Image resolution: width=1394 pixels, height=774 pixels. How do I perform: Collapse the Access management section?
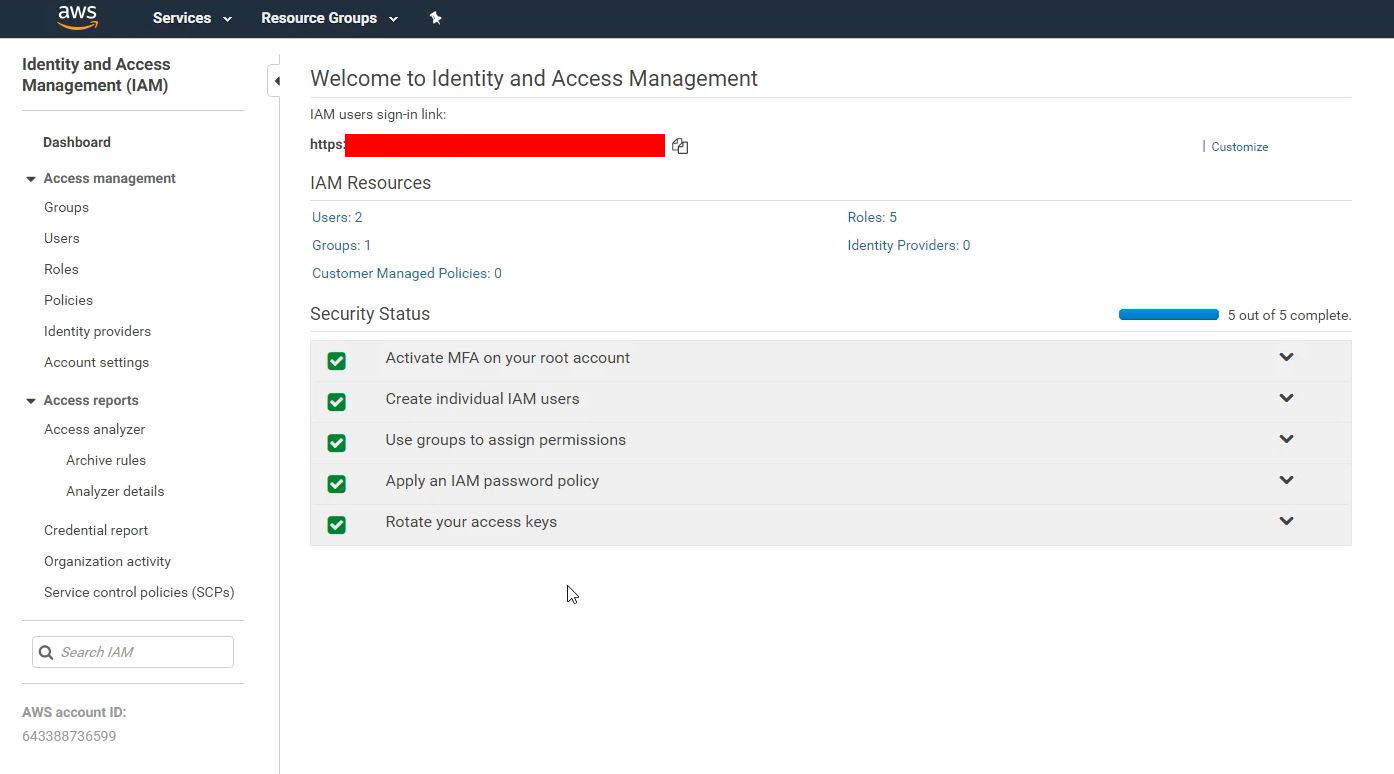tap(31, 179)
